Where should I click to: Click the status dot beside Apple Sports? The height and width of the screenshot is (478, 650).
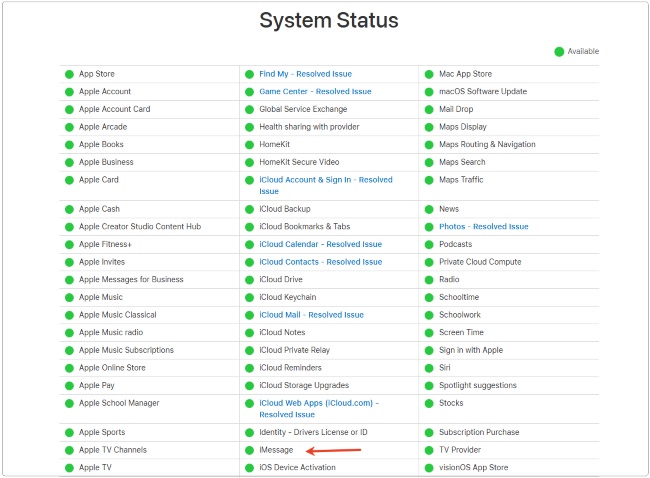click(69, 433)
